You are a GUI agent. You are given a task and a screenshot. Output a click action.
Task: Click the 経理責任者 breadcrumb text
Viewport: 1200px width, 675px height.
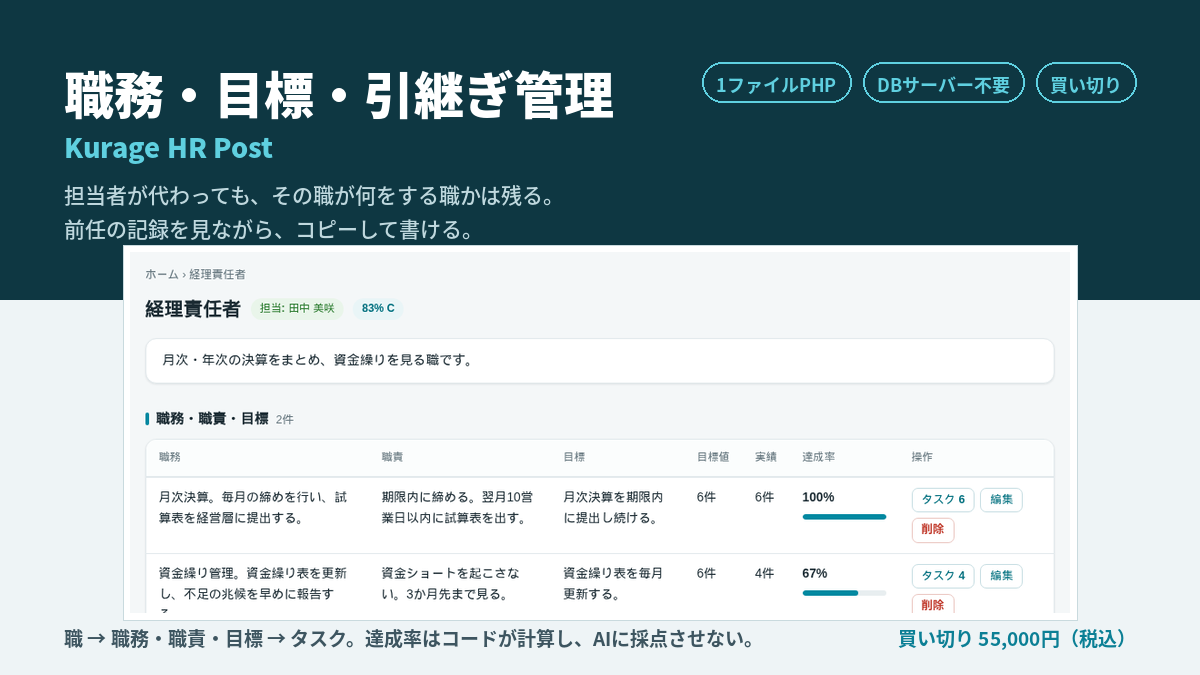pos(217,274)
